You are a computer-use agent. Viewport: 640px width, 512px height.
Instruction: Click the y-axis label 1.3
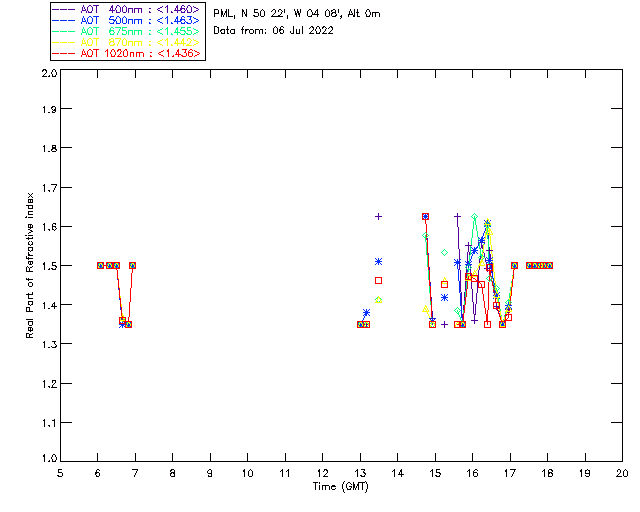tap(49, 345)
